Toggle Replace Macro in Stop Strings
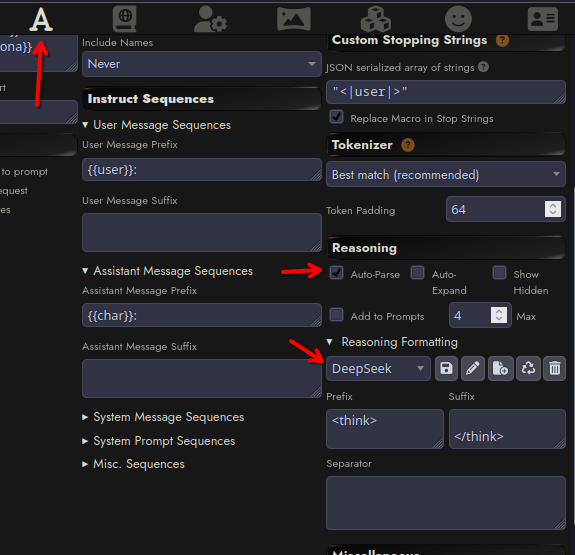 (x=336, y=117)
